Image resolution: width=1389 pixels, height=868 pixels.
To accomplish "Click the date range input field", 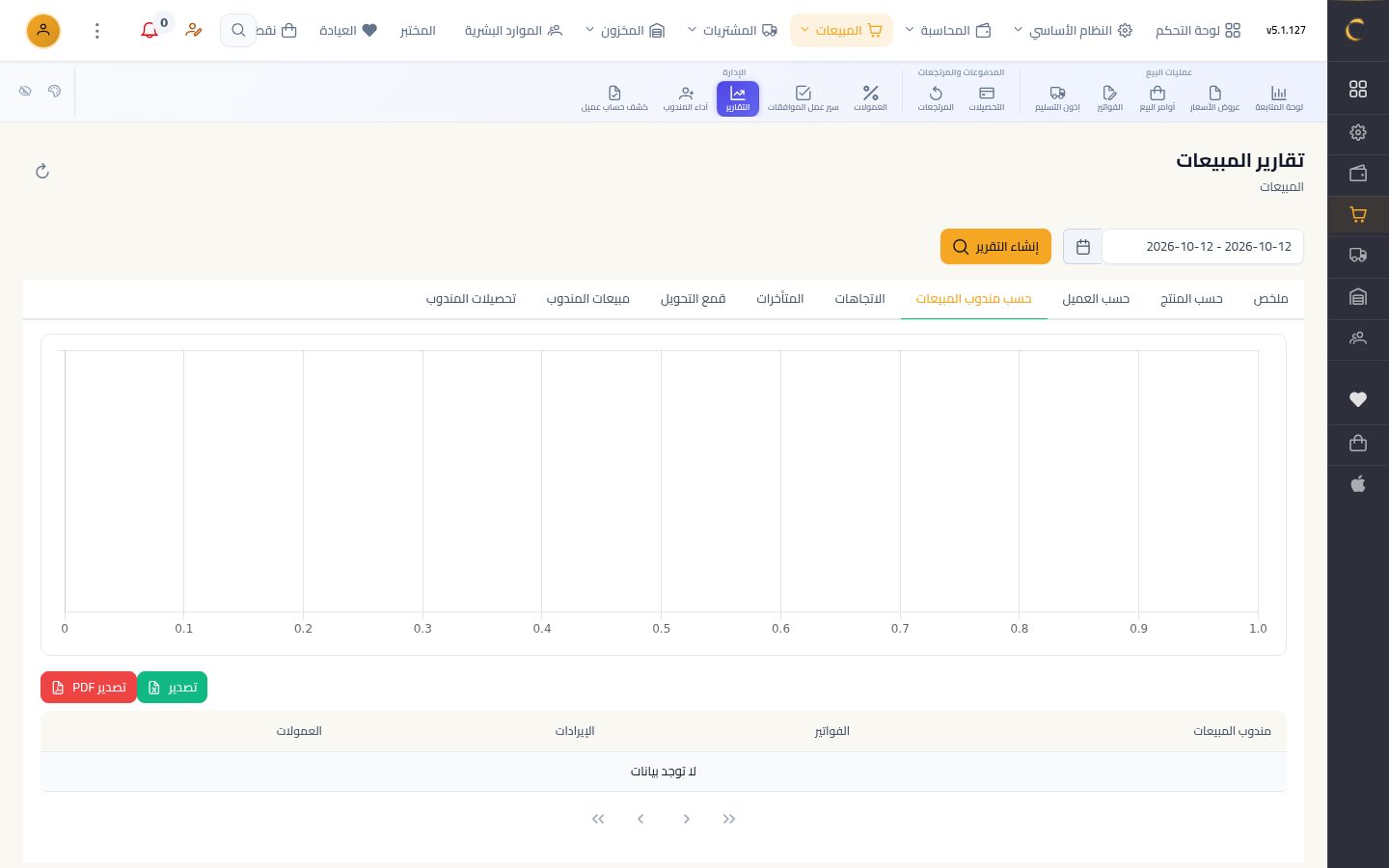I will point(1203,247).
